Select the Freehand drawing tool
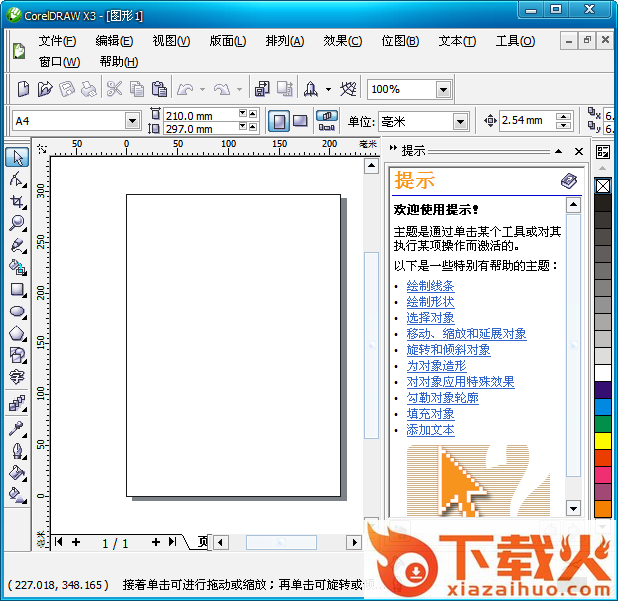This screenshot has width=618, height=601. tap(17, 246)
